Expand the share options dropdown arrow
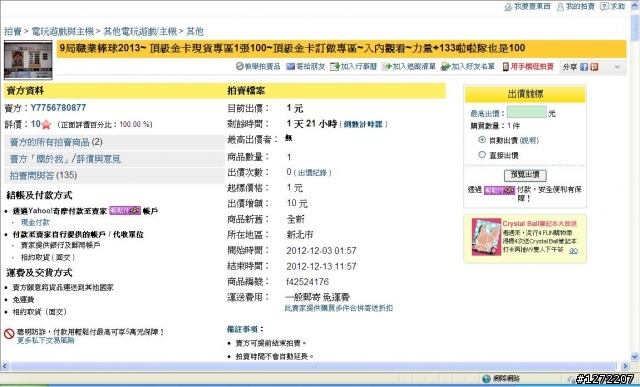The height and width of the screenshot is (387, 640). 617,67
